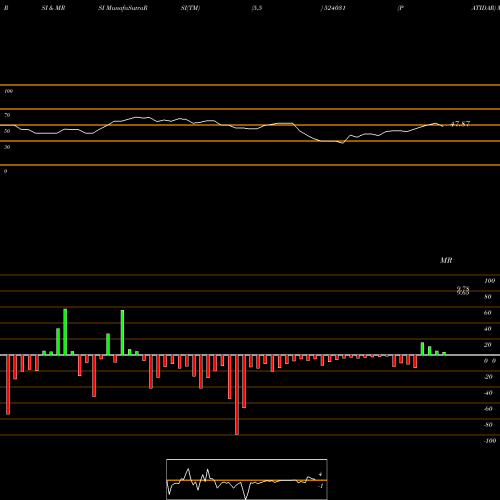Click the RSI value label 47.87
Image resolution: width=500 pixels, height=500 pixels.
[460, 124]
